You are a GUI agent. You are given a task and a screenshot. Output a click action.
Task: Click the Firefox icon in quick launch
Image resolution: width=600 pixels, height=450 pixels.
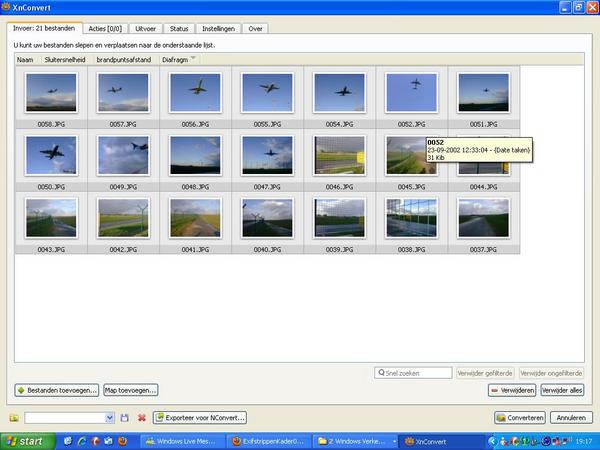coord(123,440)
